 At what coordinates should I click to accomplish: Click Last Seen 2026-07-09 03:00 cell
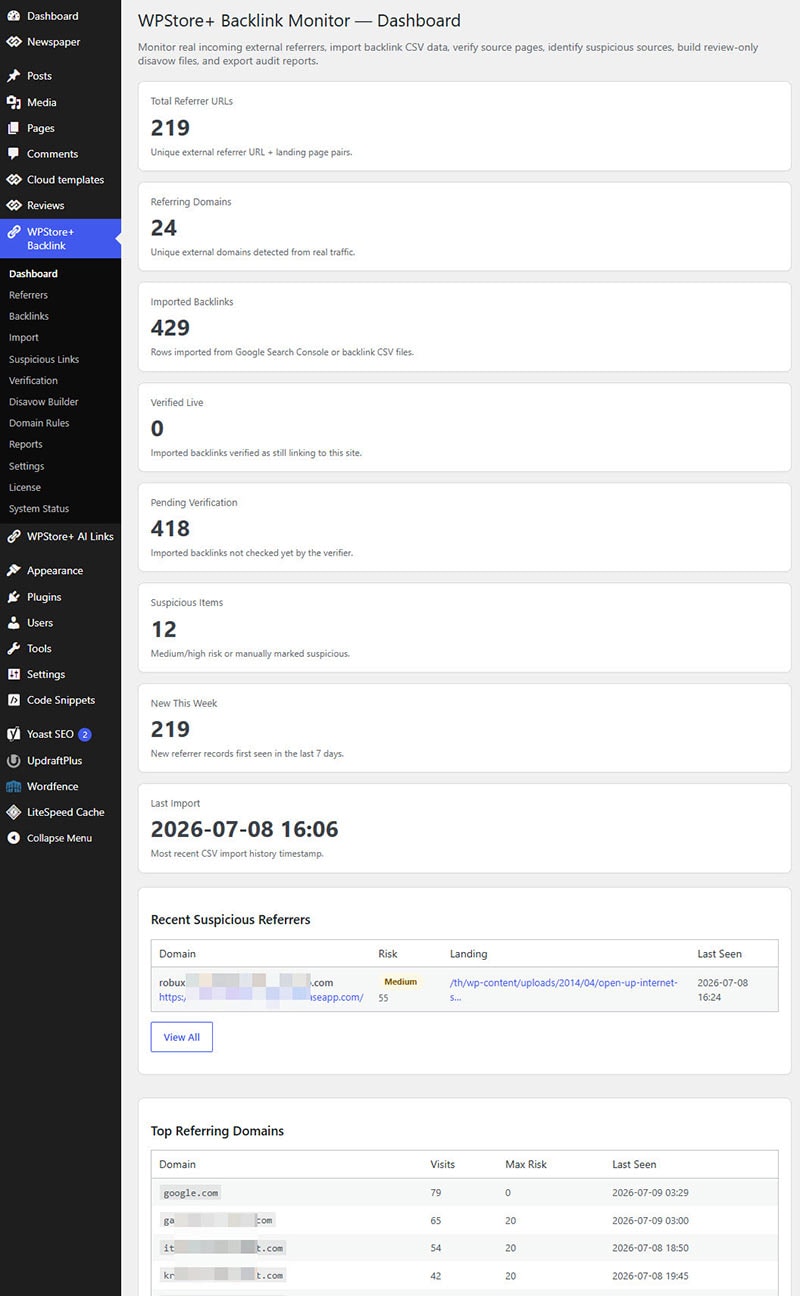[x=650, y=1220]
